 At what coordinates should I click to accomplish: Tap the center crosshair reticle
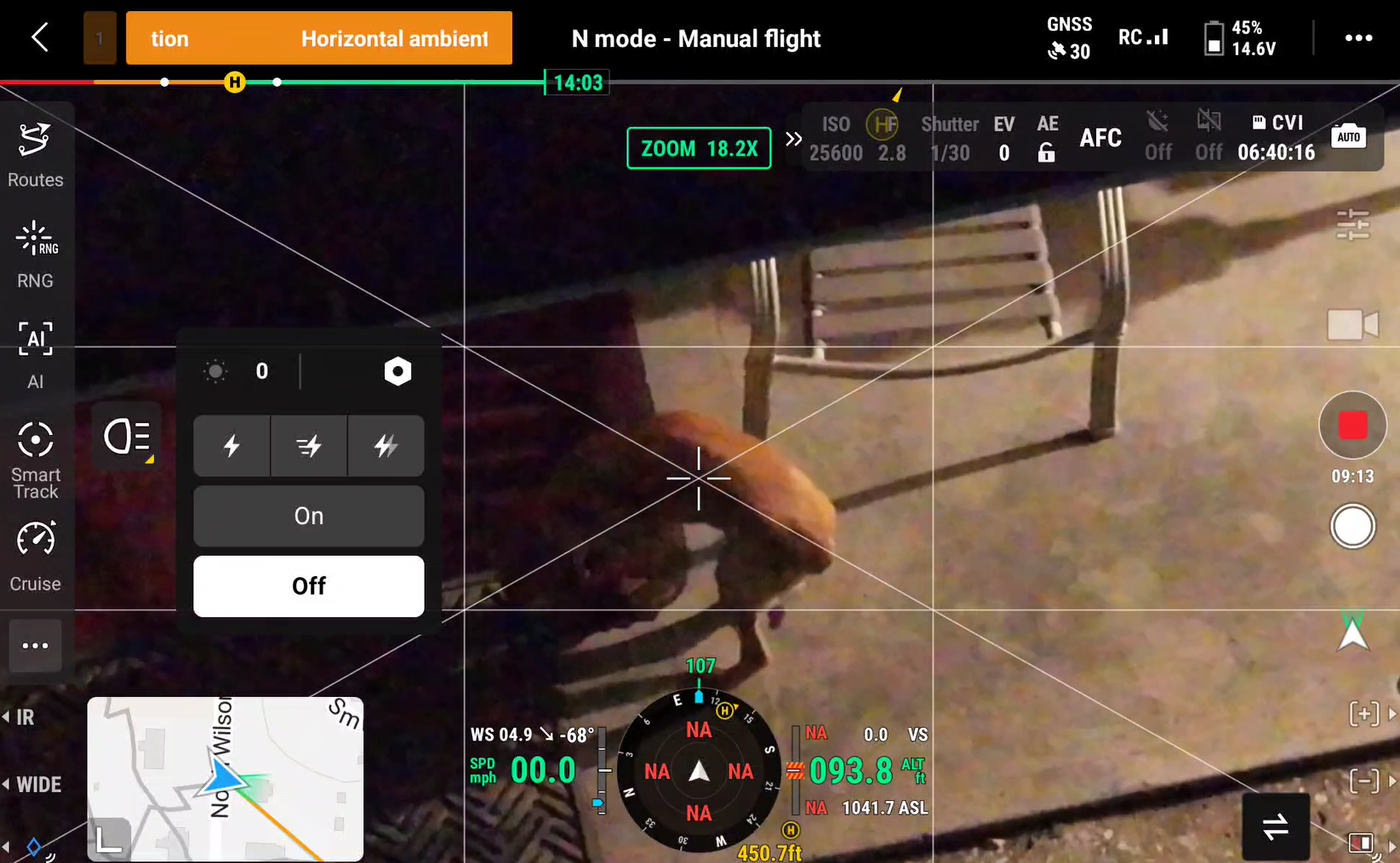click(x=699, y=478)
